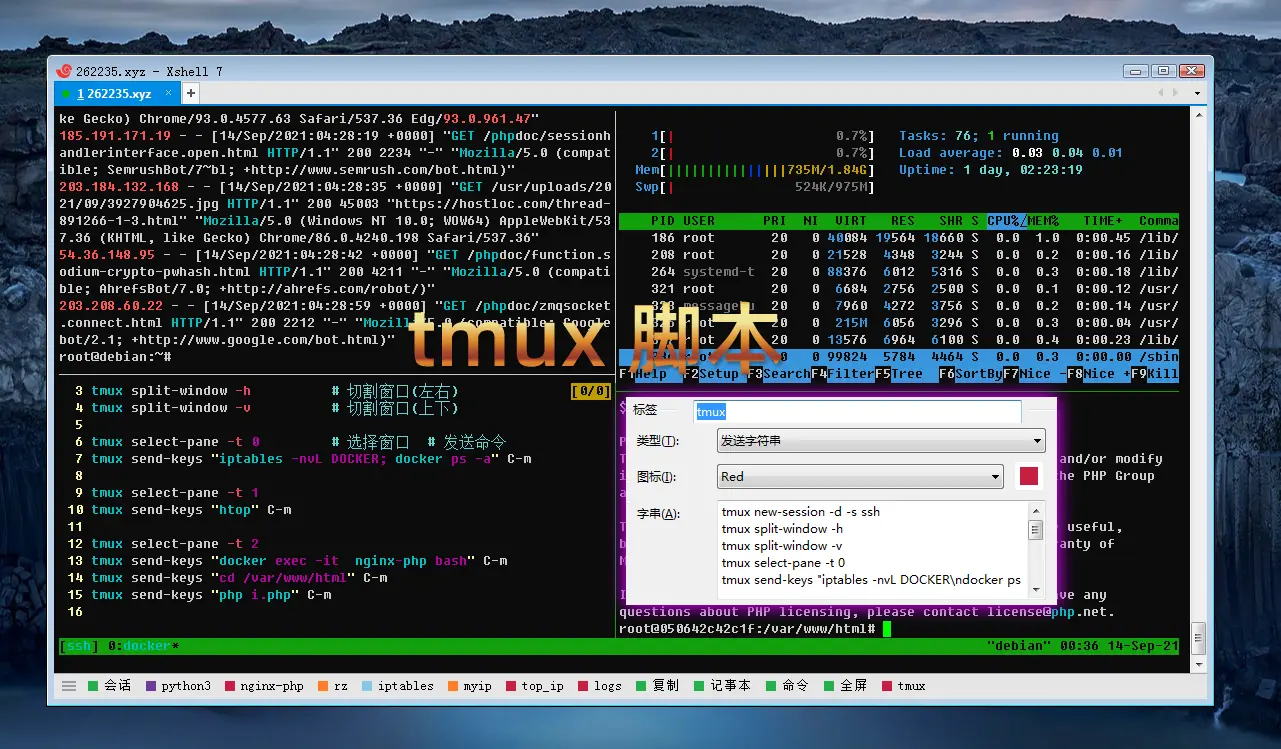Click F2 Setup in htop footer
This screenshot has width=1281, height=749.
(711, 374)
